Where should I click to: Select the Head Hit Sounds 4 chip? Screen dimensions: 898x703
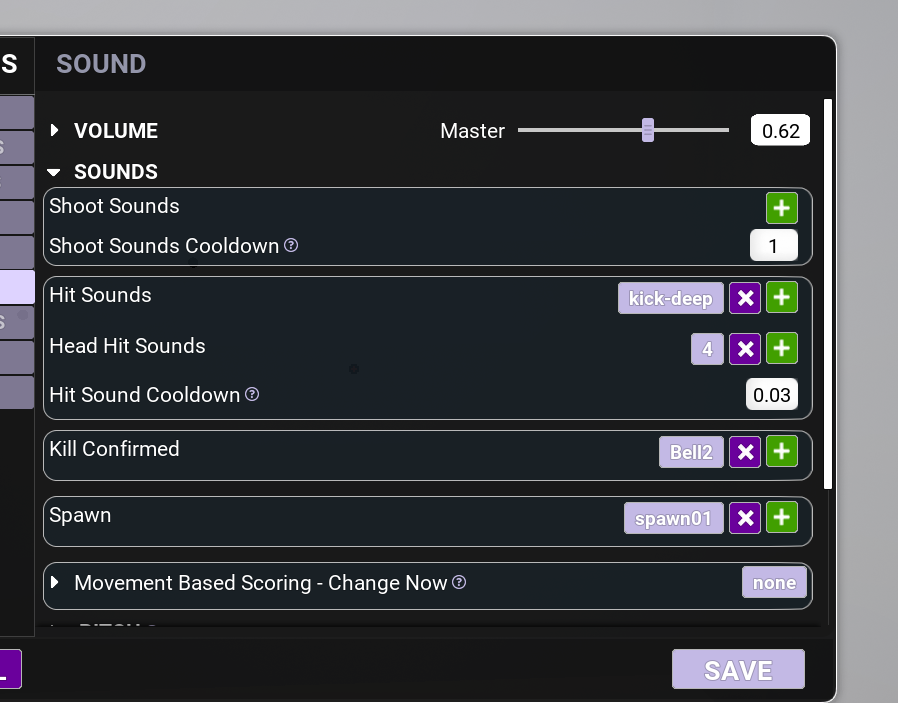point(707,349)
